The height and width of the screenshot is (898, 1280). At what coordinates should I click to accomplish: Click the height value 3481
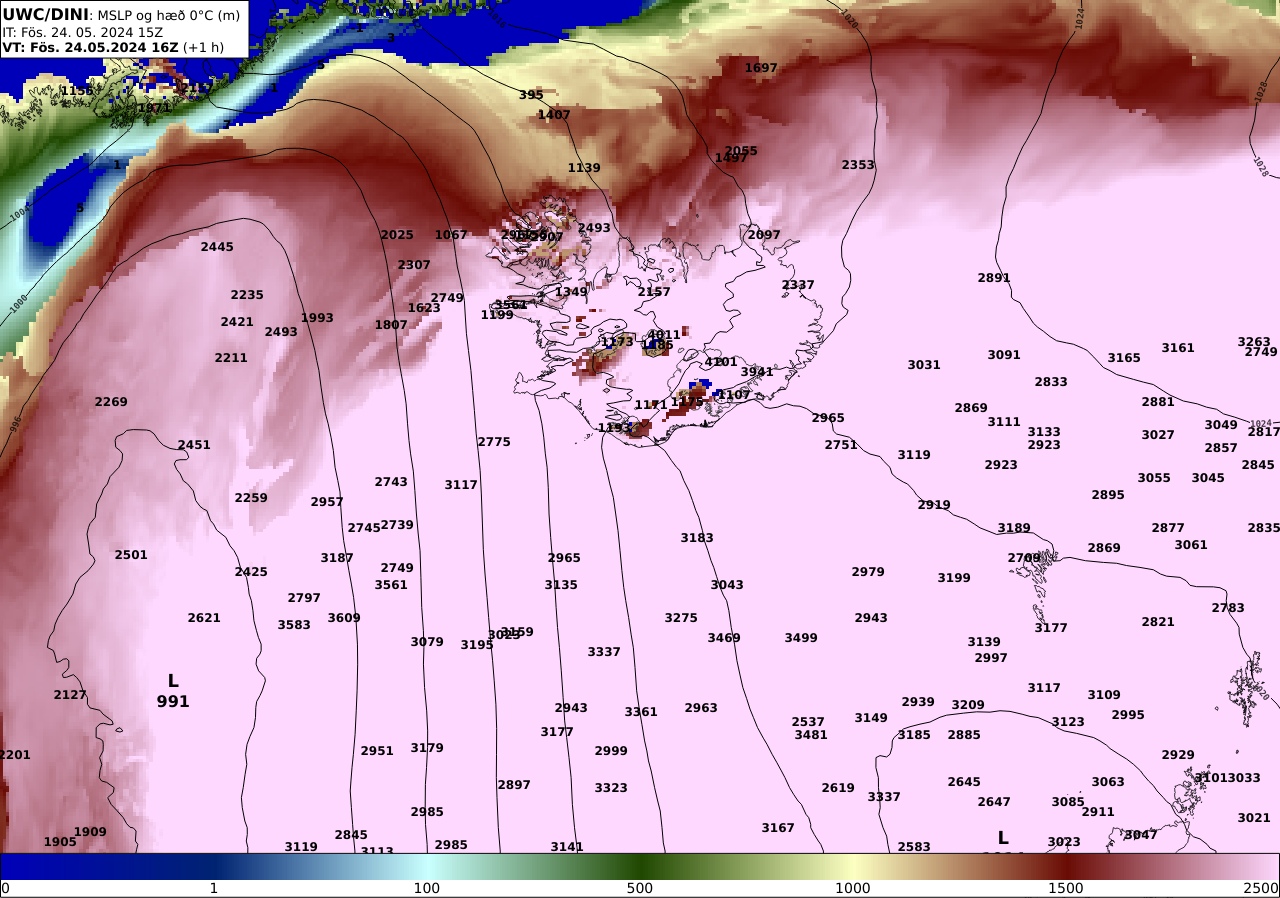coord(811,735)
